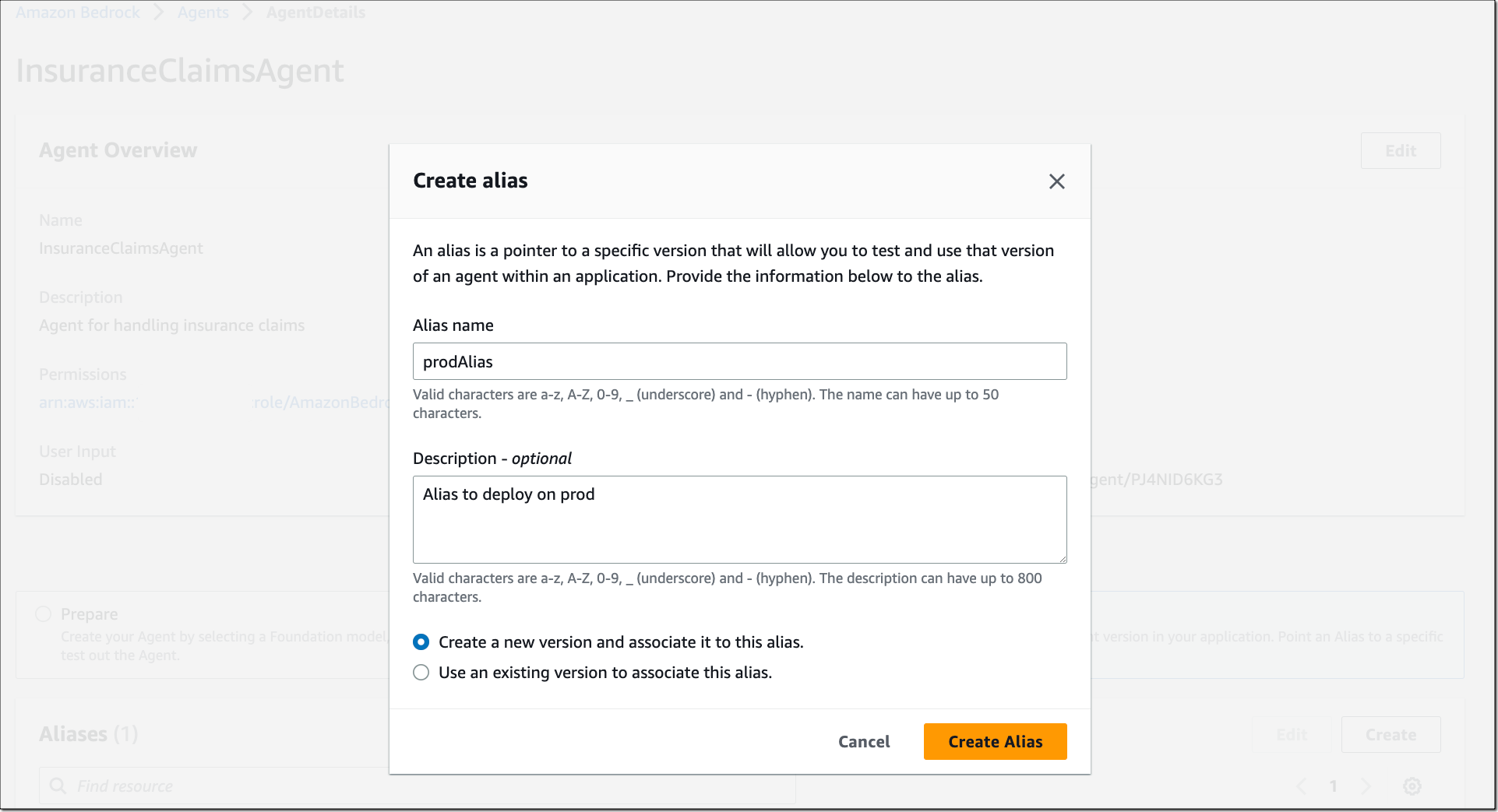Open the aliases table settings gear

point(1412,786)
